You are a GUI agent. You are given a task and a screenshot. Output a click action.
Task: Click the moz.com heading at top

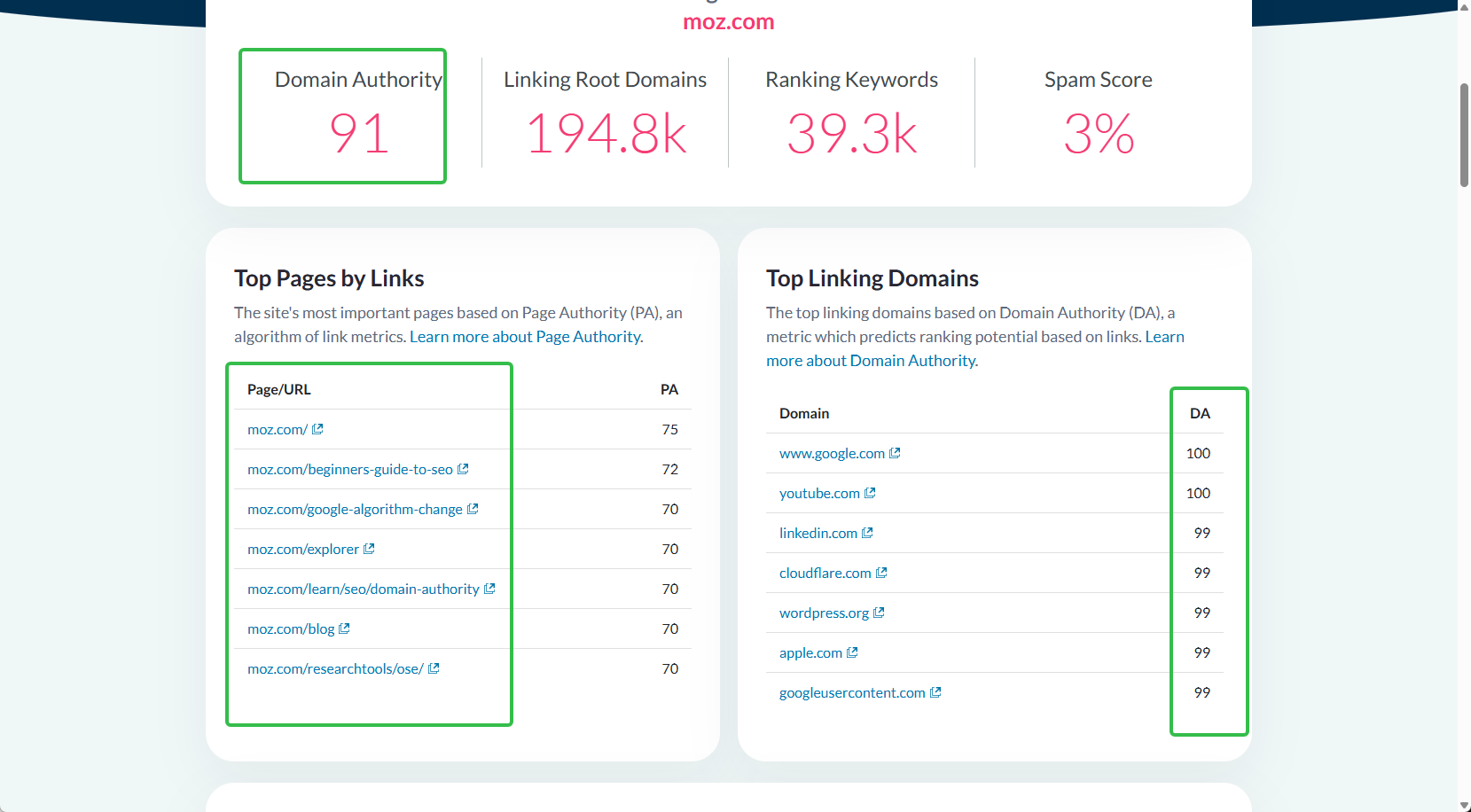point(728,22)
